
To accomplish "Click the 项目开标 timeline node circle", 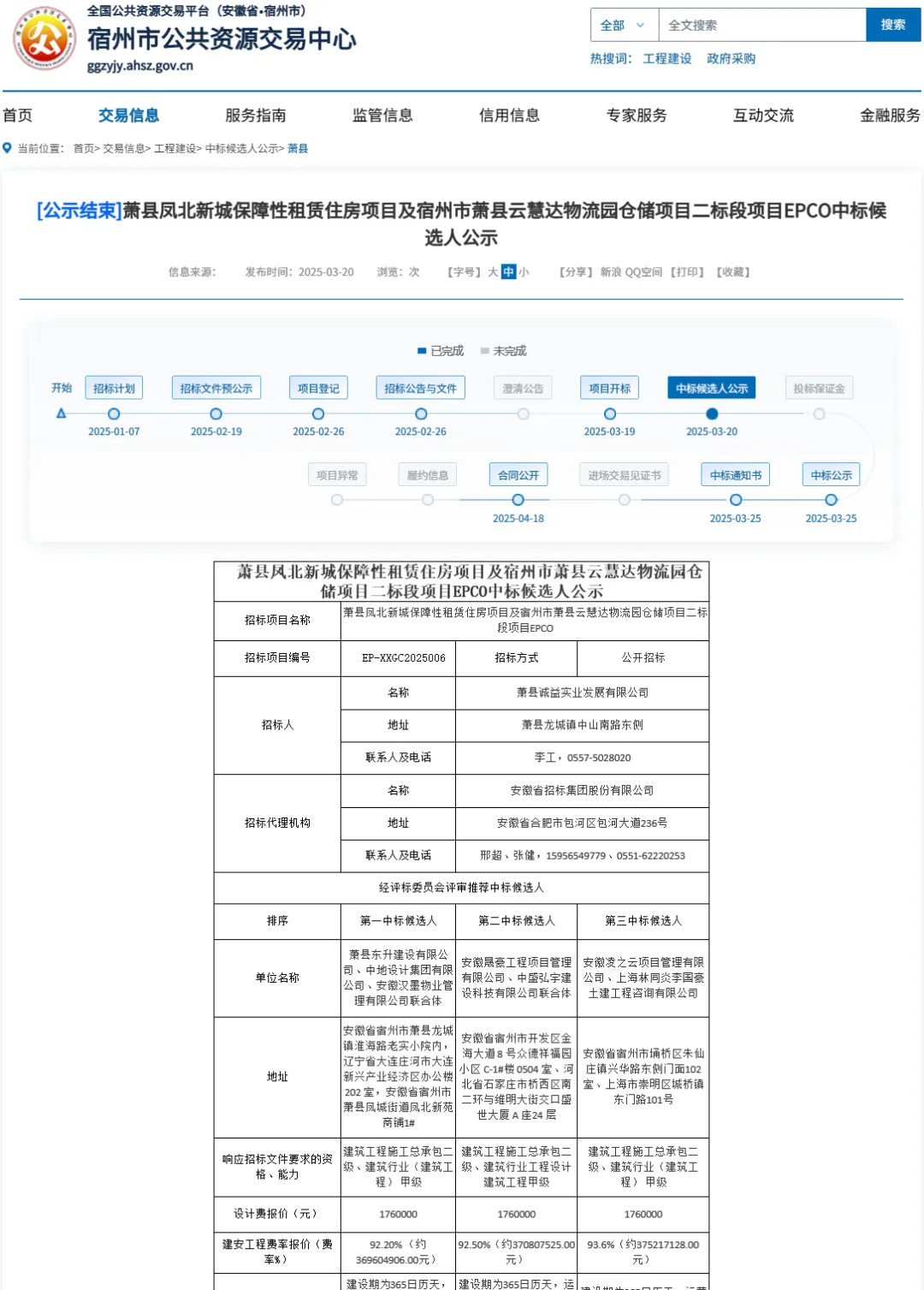I will [609, 414].
